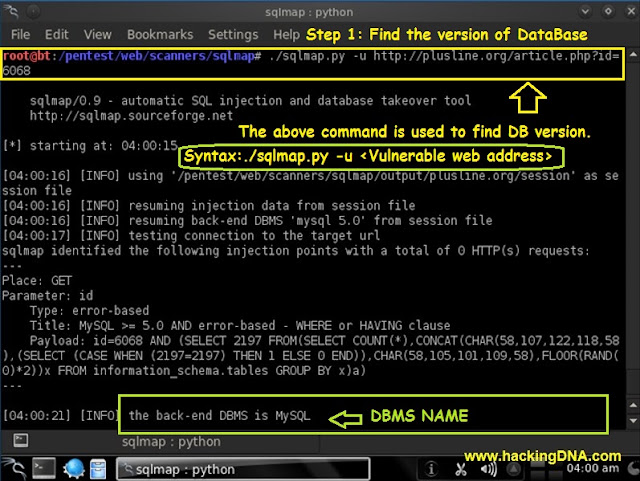Click the volume speaker tray icon
Image resolution: width=640 pixels, height=481 pixels.
(x=488, y=469)
